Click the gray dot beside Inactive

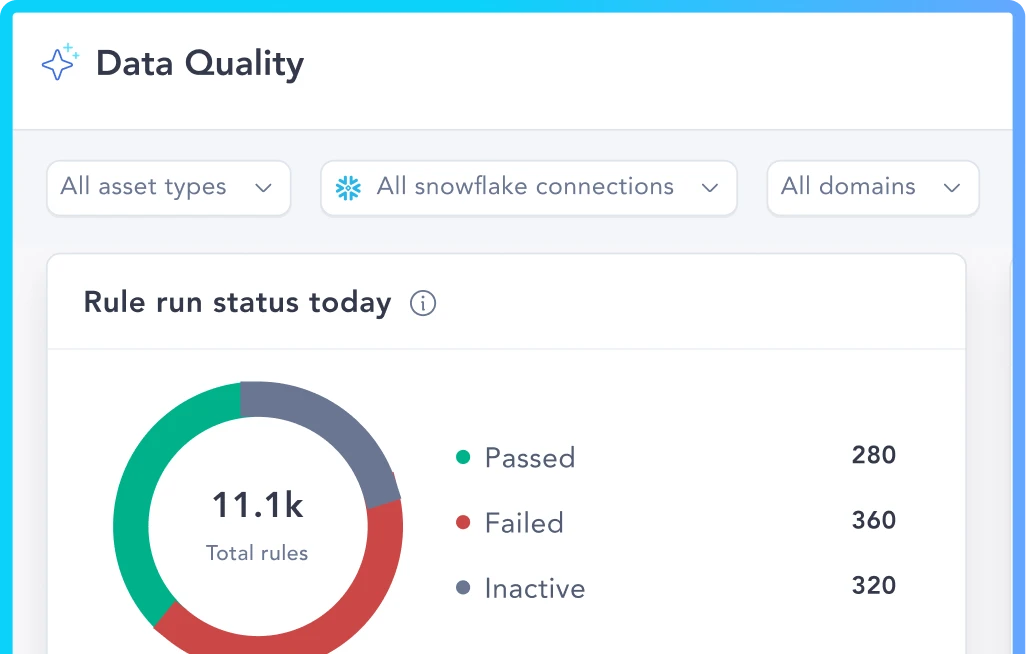(463, 588)
